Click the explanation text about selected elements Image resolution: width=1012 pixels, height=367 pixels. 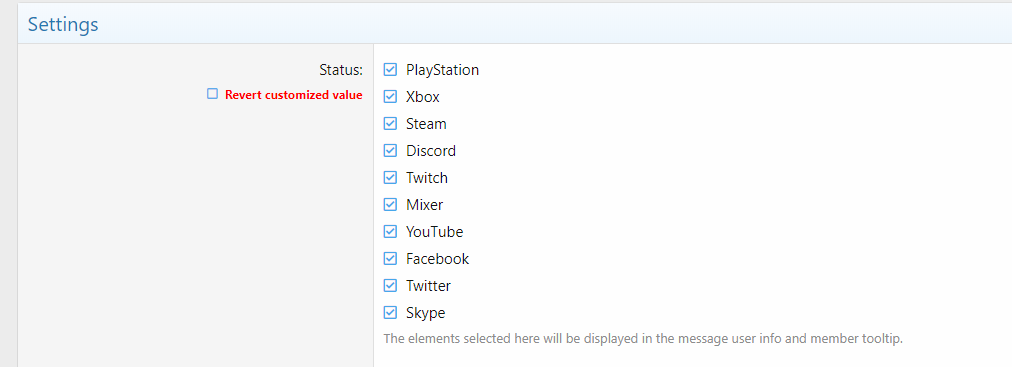643,339
